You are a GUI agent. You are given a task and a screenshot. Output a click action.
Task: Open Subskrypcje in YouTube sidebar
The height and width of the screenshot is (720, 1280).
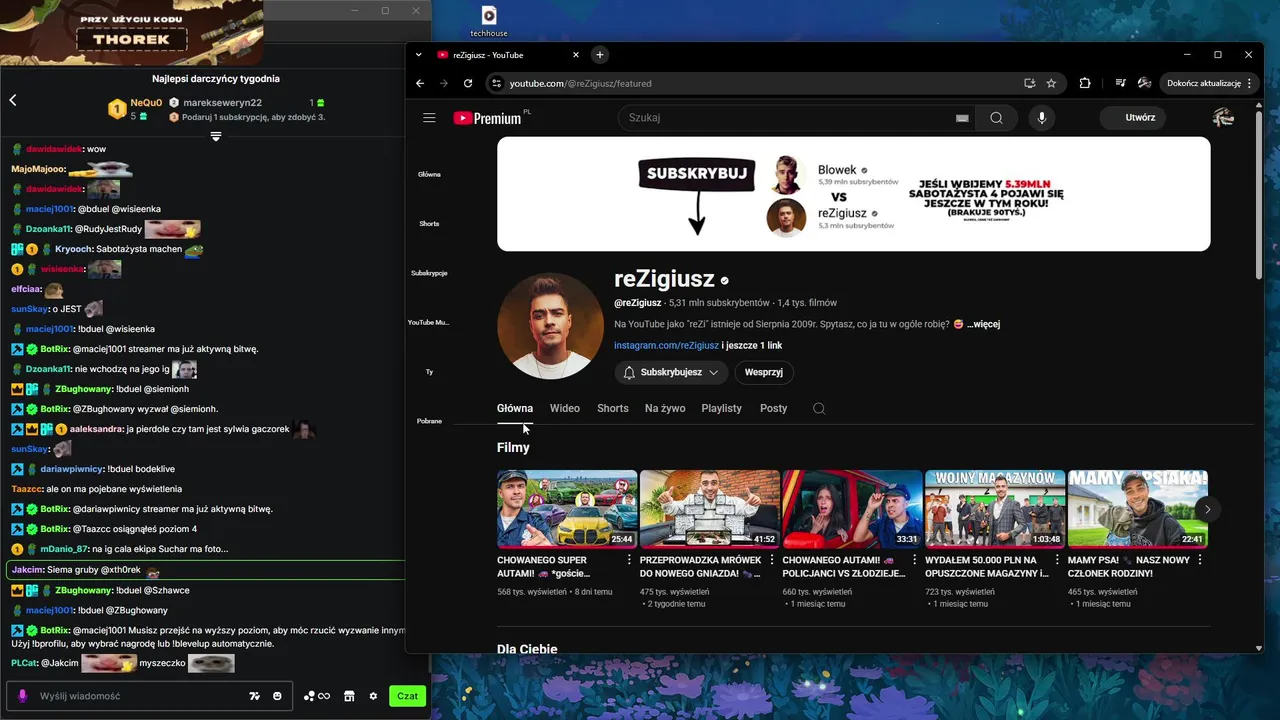click(429, 273)
